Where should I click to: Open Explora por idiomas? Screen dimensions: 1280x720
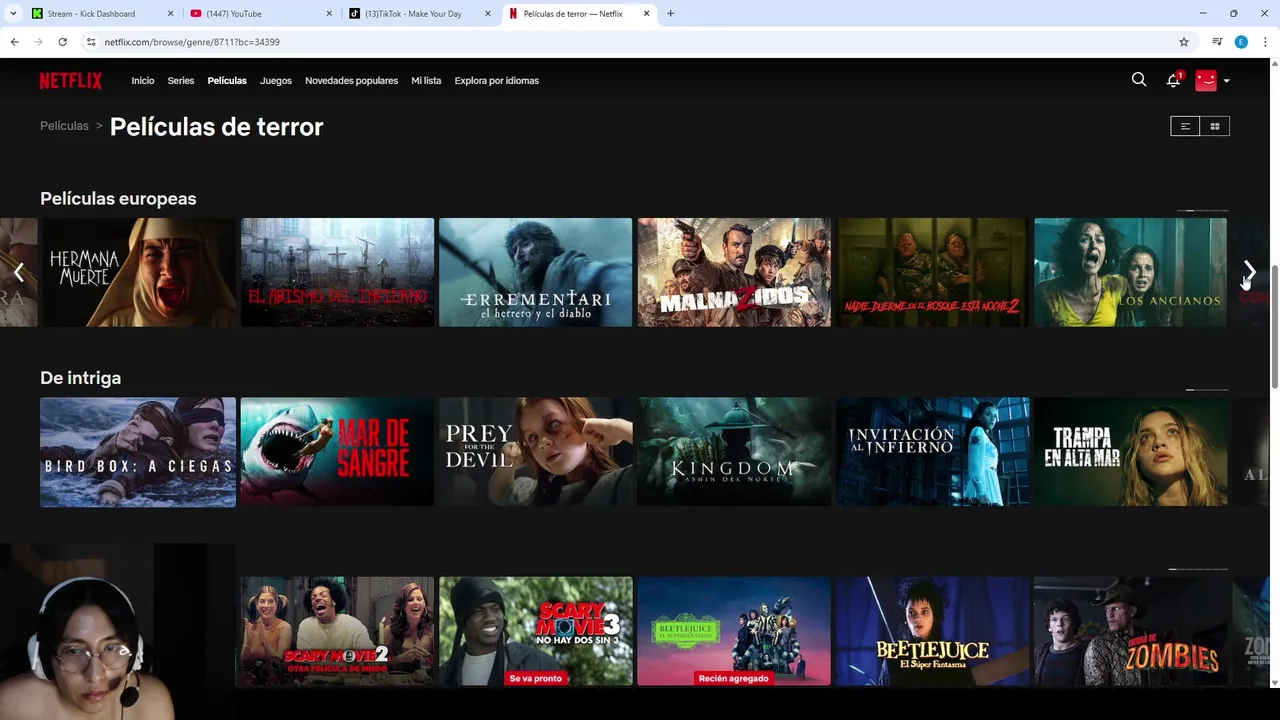[x=496, y=81]
